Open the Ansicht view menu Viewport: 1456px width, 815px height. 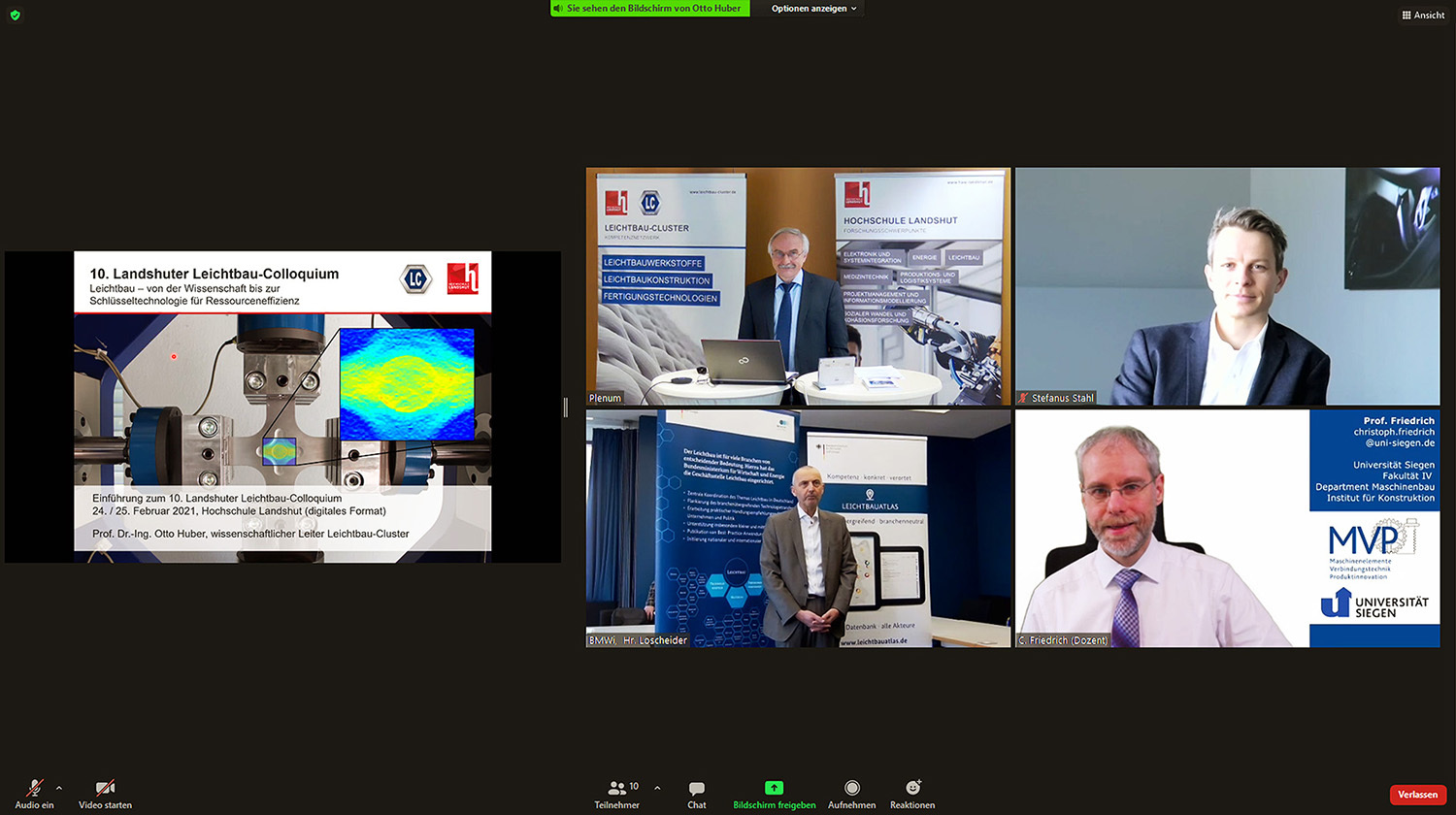click(x=1423, y=15)
